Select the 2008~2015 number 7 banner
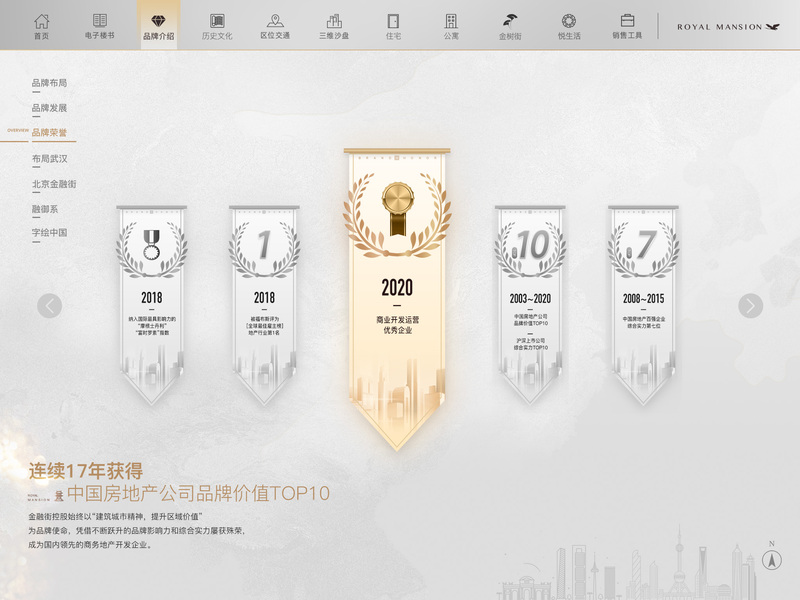The height and width of the screenshot is (600, 800). pyautogui.click(x=643, y=305)
